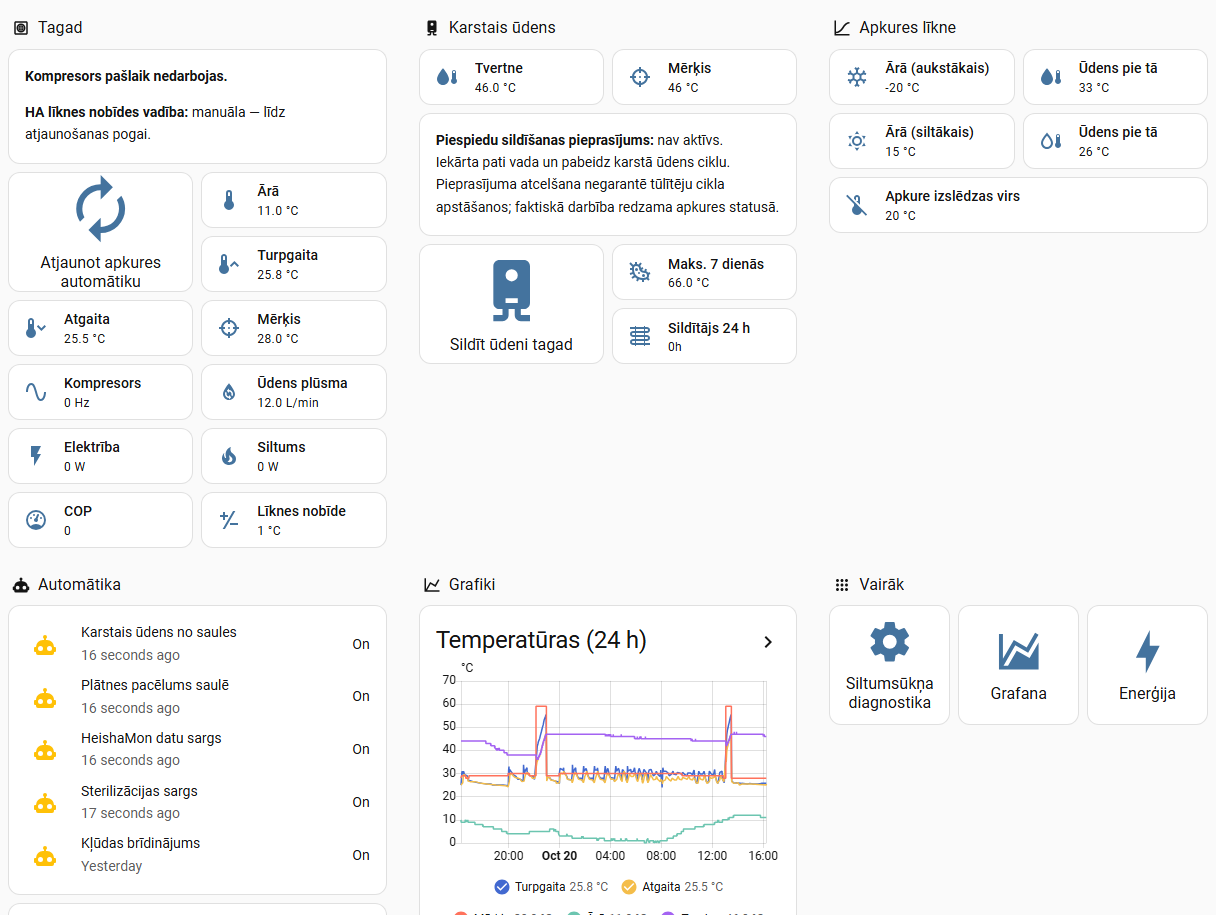This screenshot has height=915, width=1216.
Task: Click the text 'Kompresors pašlaik nedarbojas.'
Action: (x=126, y=76)
